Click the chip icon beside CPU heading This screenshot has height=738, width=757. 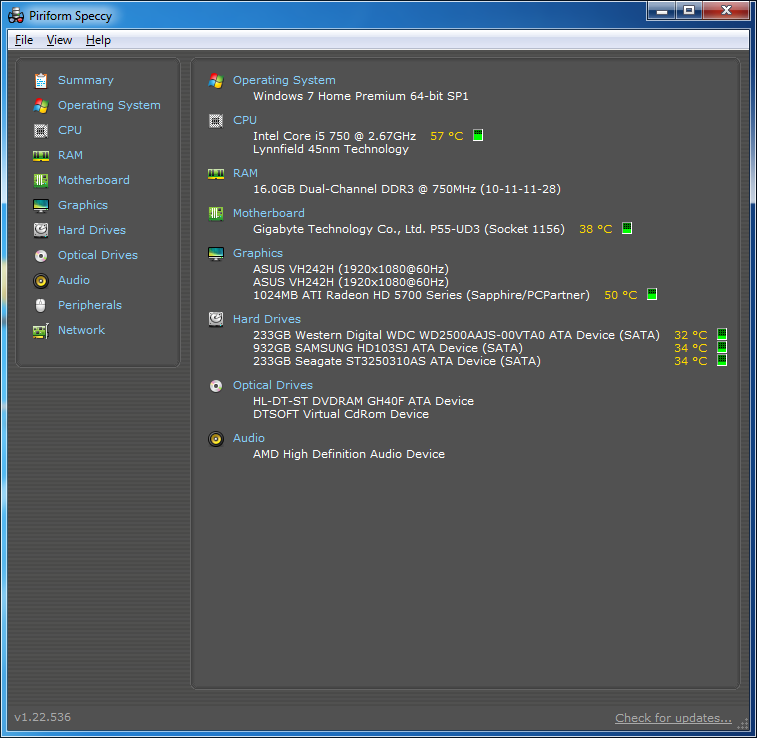216,121
